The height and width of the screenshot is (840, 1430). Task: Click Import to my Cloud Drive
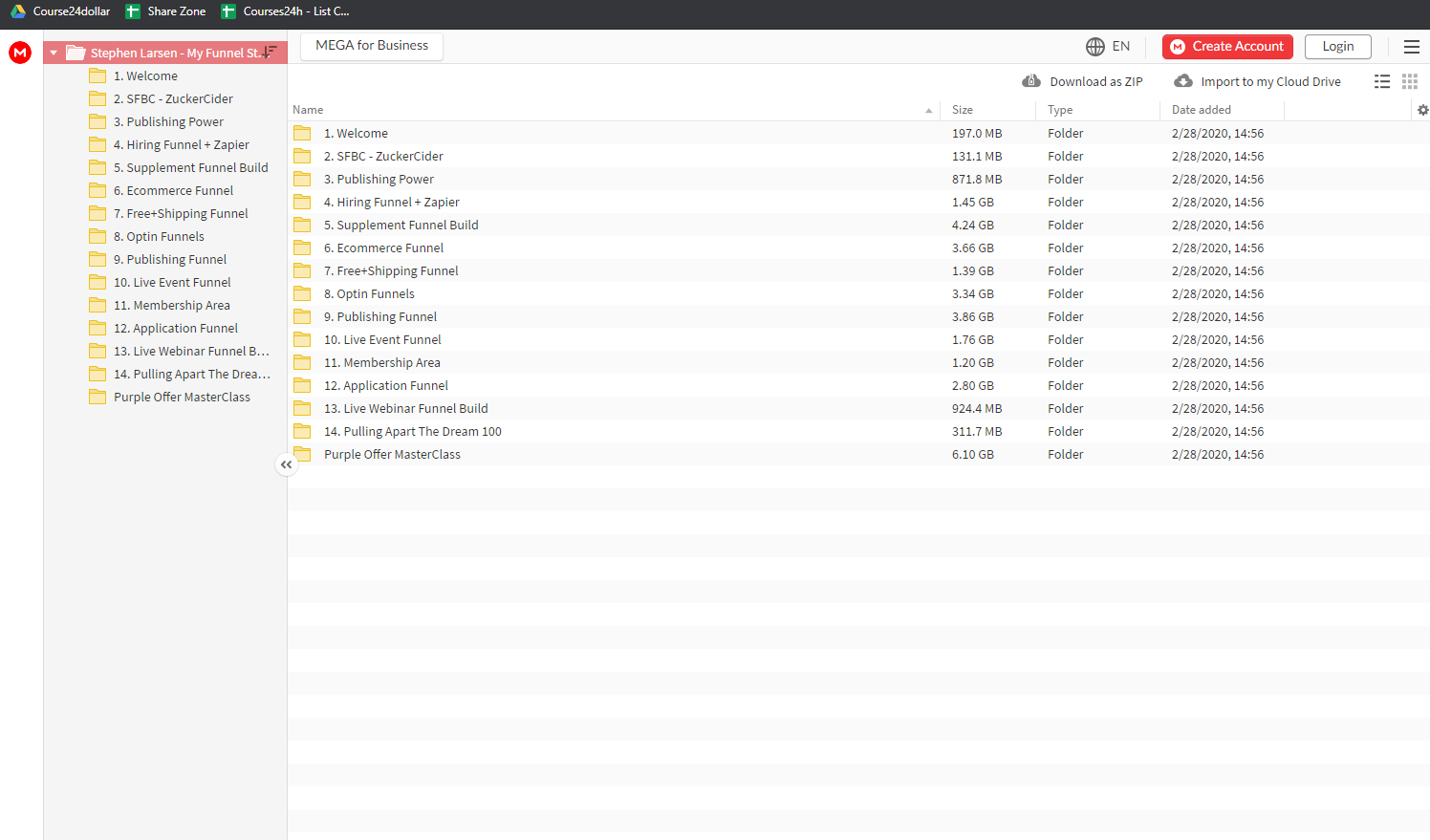(1257, 81)
